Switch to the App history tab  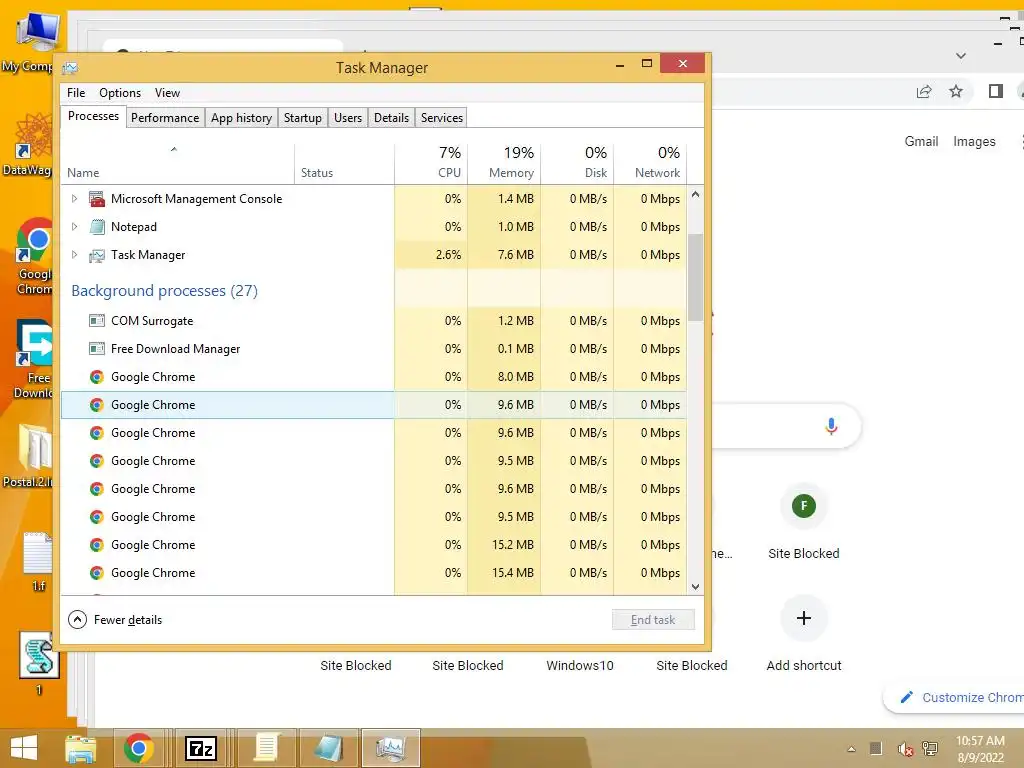point(241,118)
